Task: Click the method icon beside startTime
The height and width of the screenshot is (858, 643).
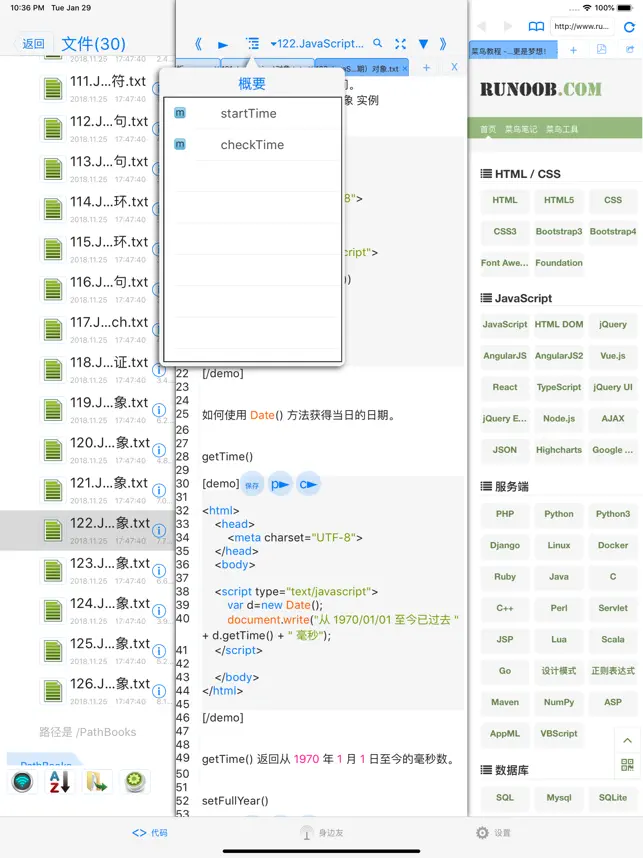Action: [179, 113]
